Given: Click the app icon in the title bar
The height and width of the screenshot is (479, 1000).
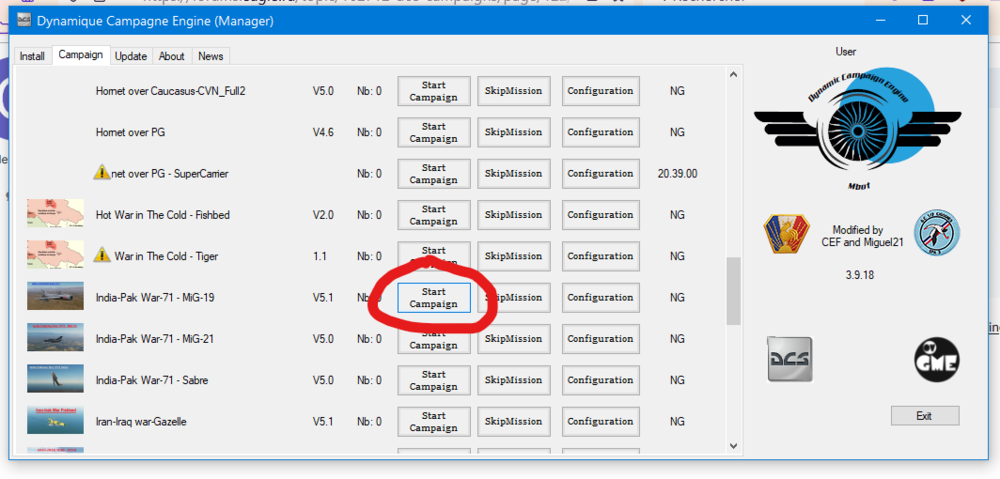Looking at the screenshot, I should (x=24, y=20).
